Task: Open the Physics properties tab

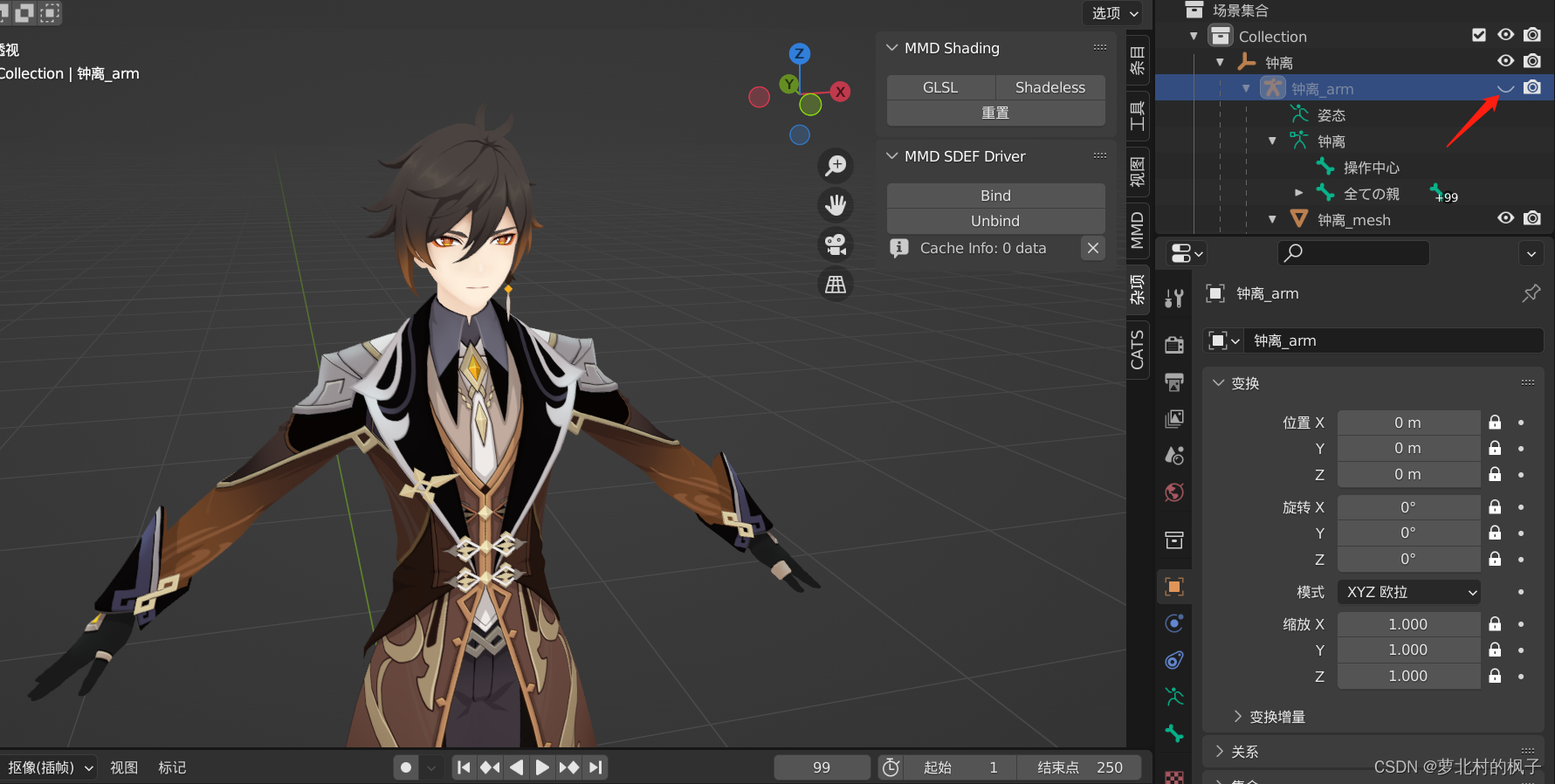Action: tap(1174, 623)
